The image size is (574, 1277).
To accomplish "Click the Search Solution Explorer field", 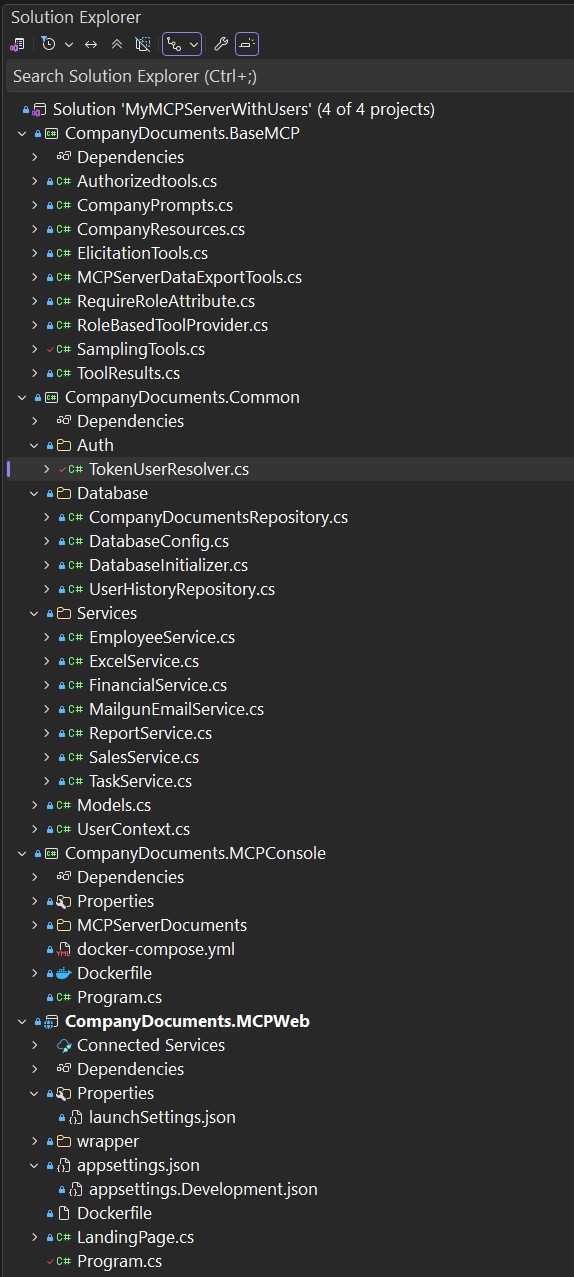I will (289, 76).
